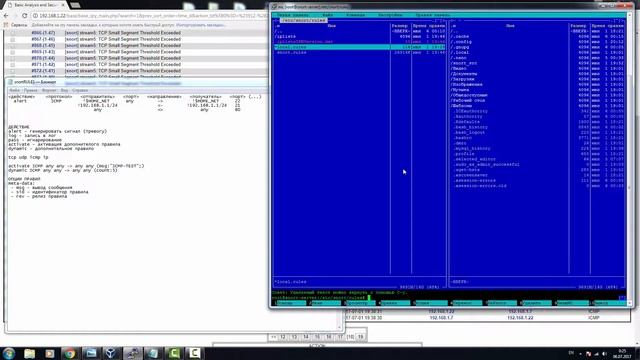Switch to Google Chrome in the taskbar
This screenshot has width=640, height=360.
pos(70,353)
